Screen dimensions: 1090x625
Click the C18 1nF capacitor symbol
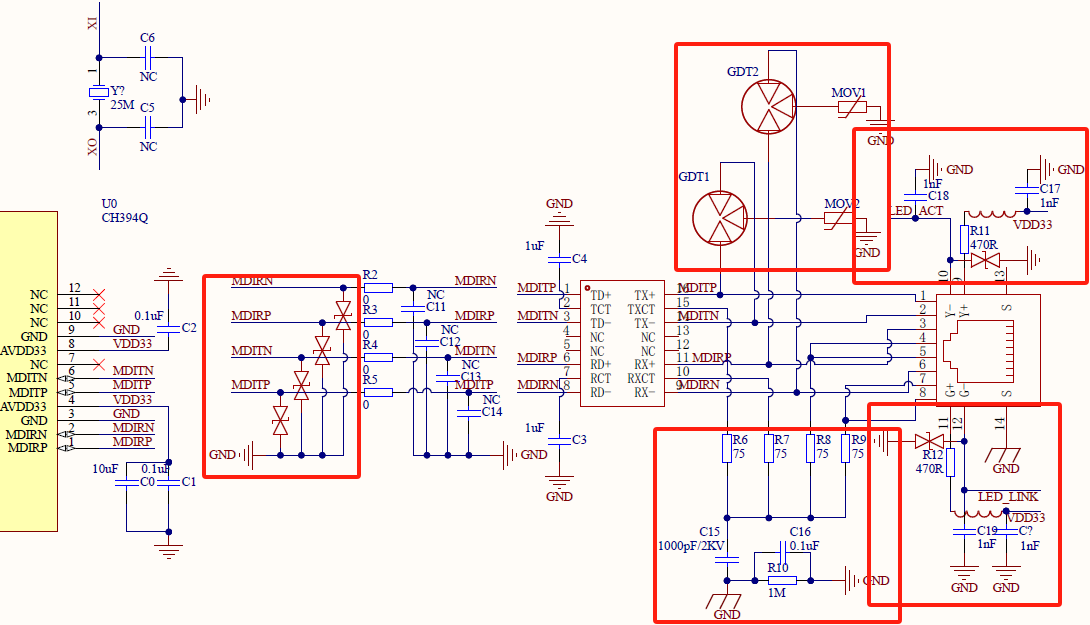[x=916, y=197]
